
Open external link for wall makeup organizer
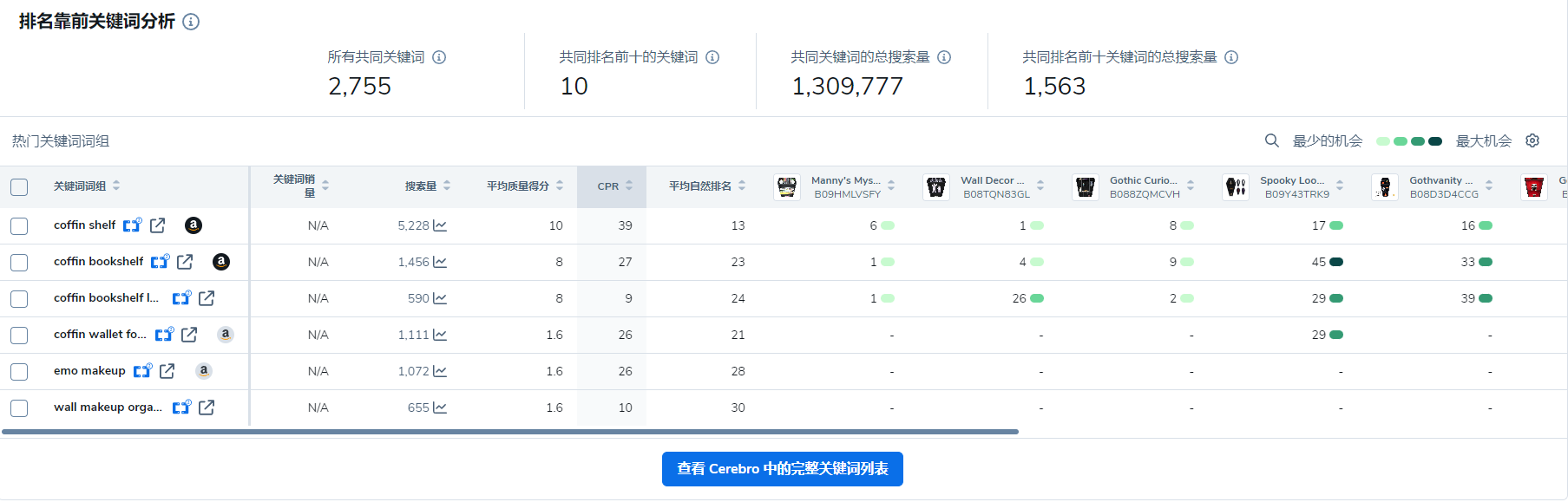(207, 407)
